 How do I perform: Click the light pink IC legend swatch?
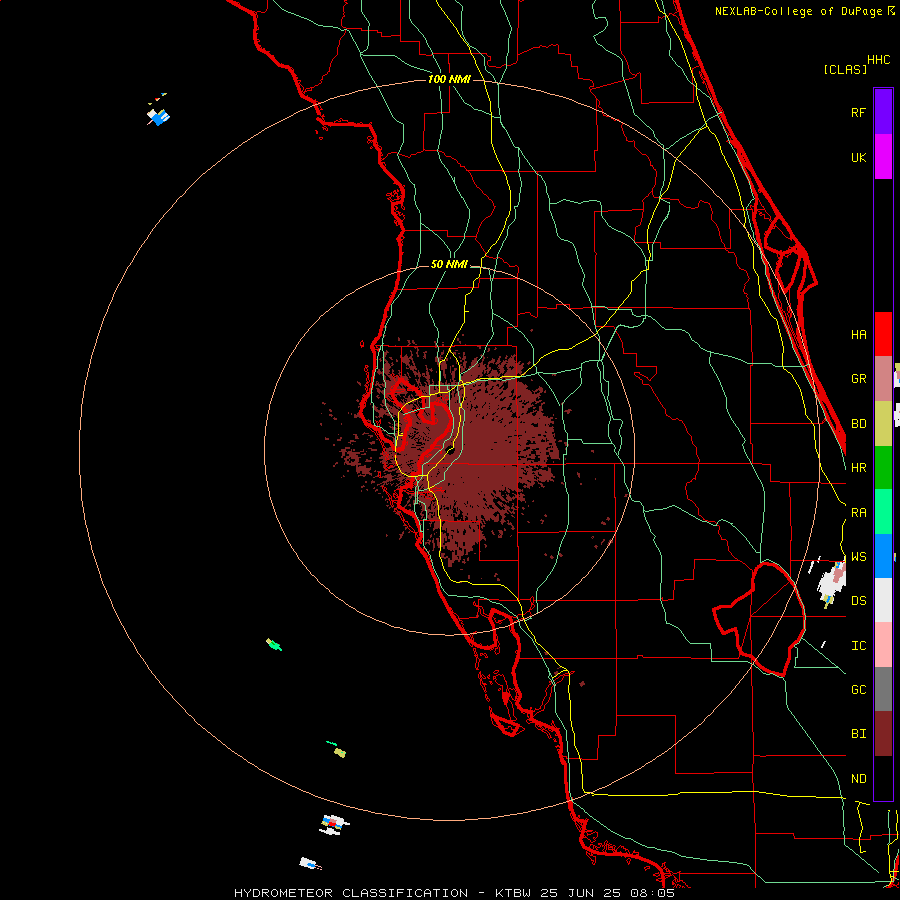click(883, 645)
